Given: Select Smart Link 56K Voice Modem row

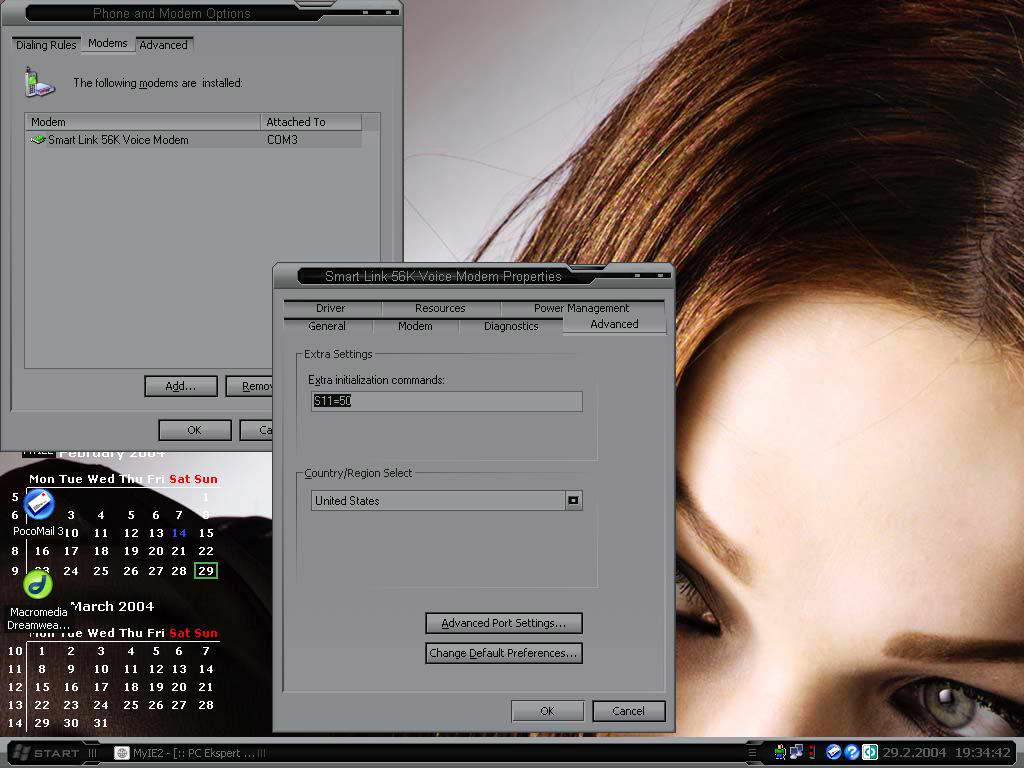Looking at the screenshot, I should [x=118, y=140].
